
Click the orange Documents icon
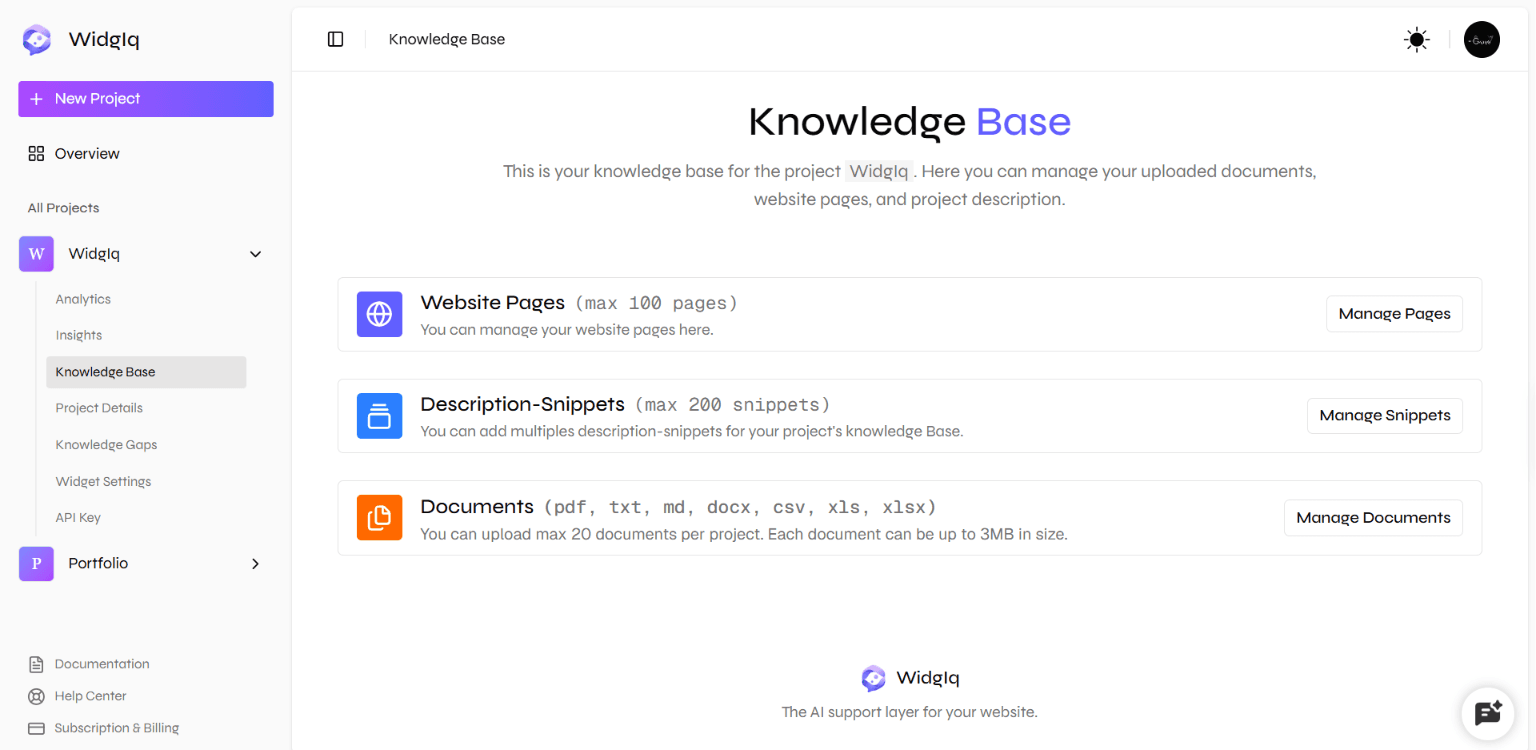tap(379, 518)
